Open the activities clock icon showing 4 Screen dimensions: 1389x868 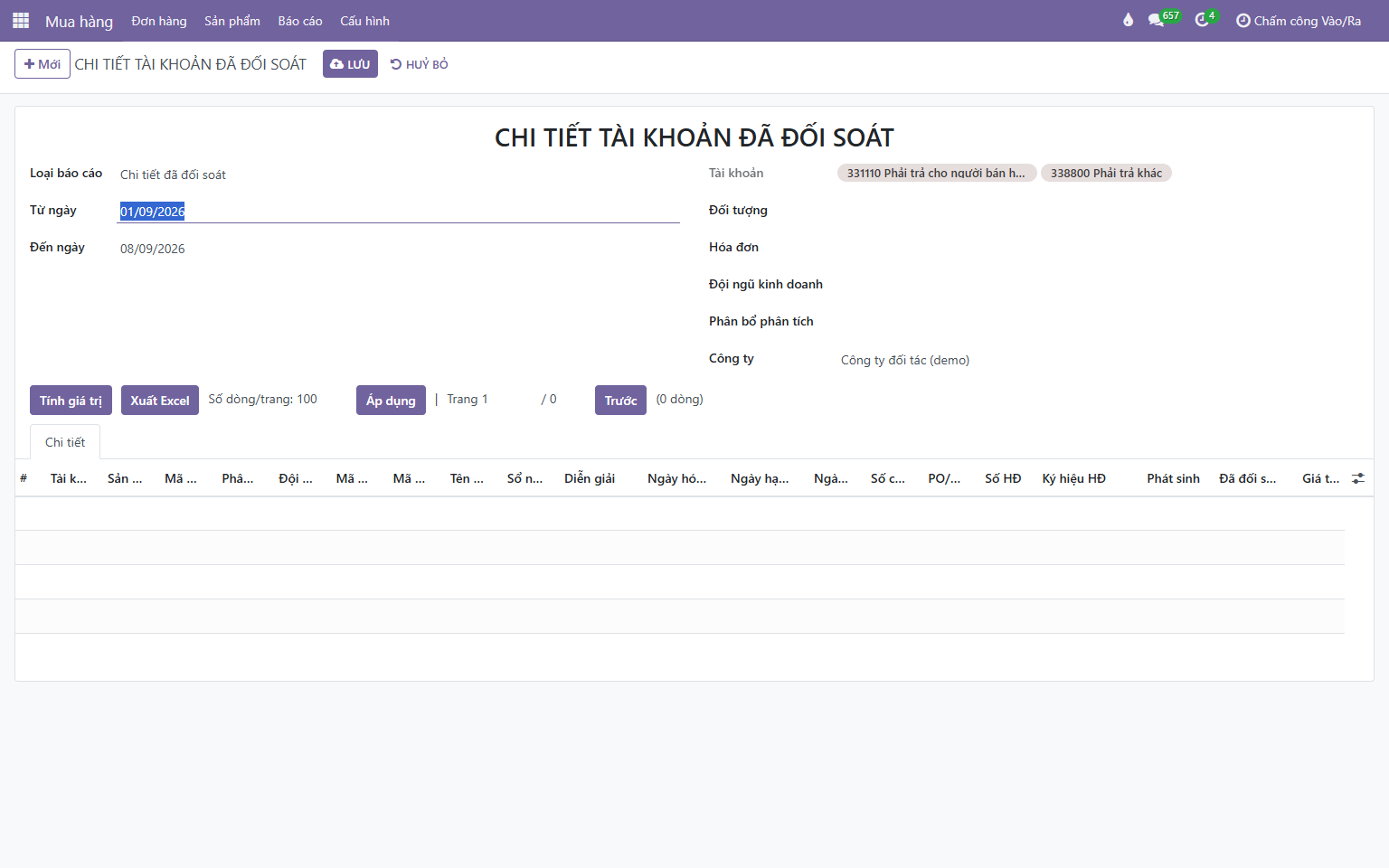pos(1205,19)
